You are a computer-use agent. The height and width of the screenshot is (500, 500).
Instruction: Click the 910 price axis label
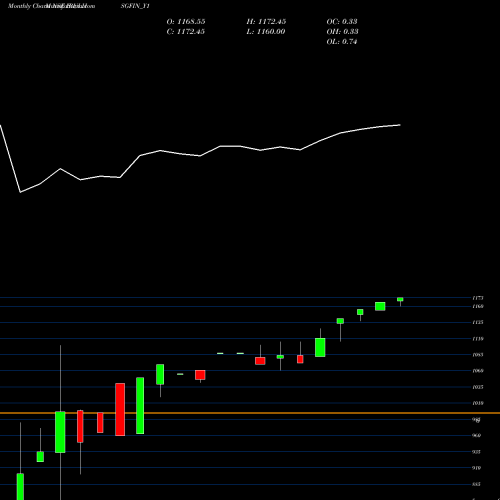tap(477, 468)
